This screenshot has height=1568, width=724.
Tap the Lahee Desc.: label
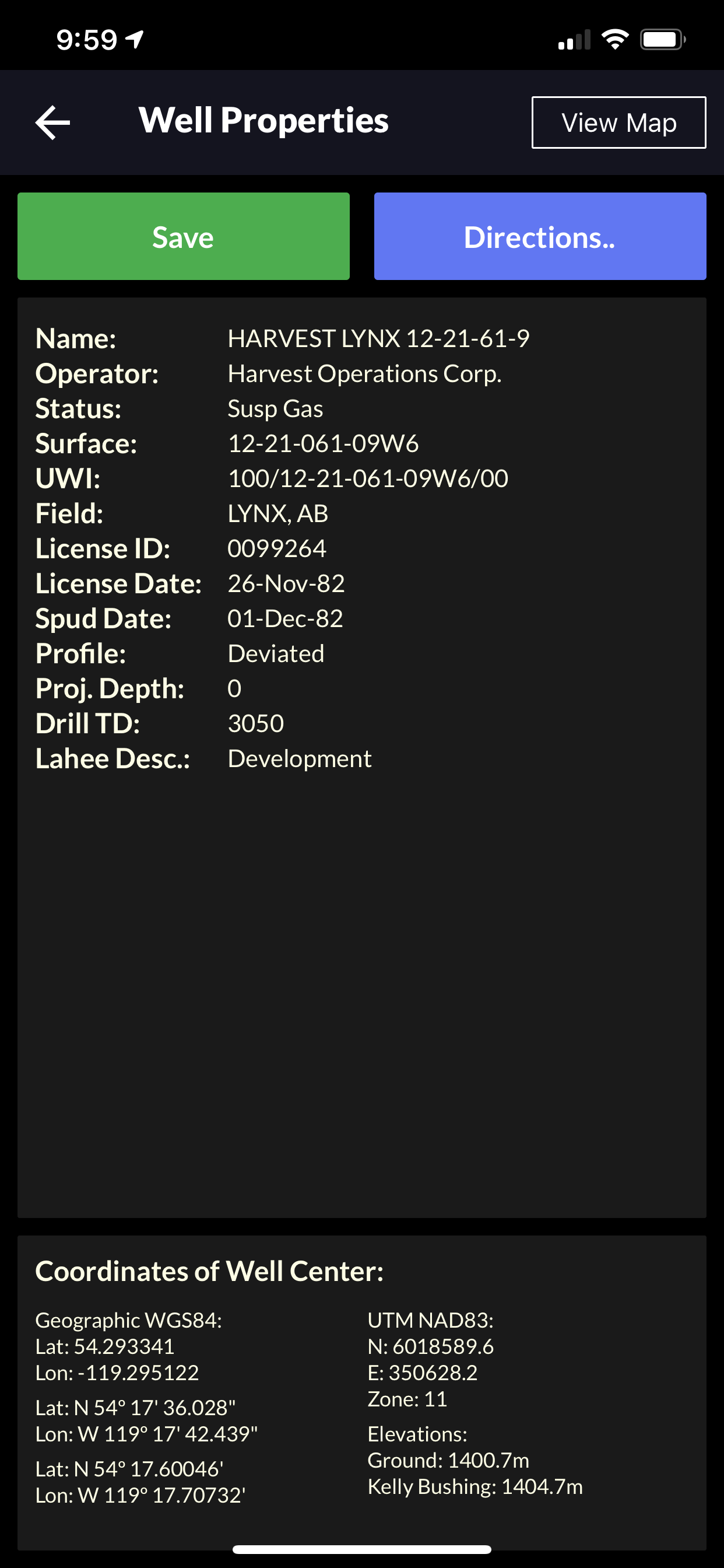click(x=113, y=759)
